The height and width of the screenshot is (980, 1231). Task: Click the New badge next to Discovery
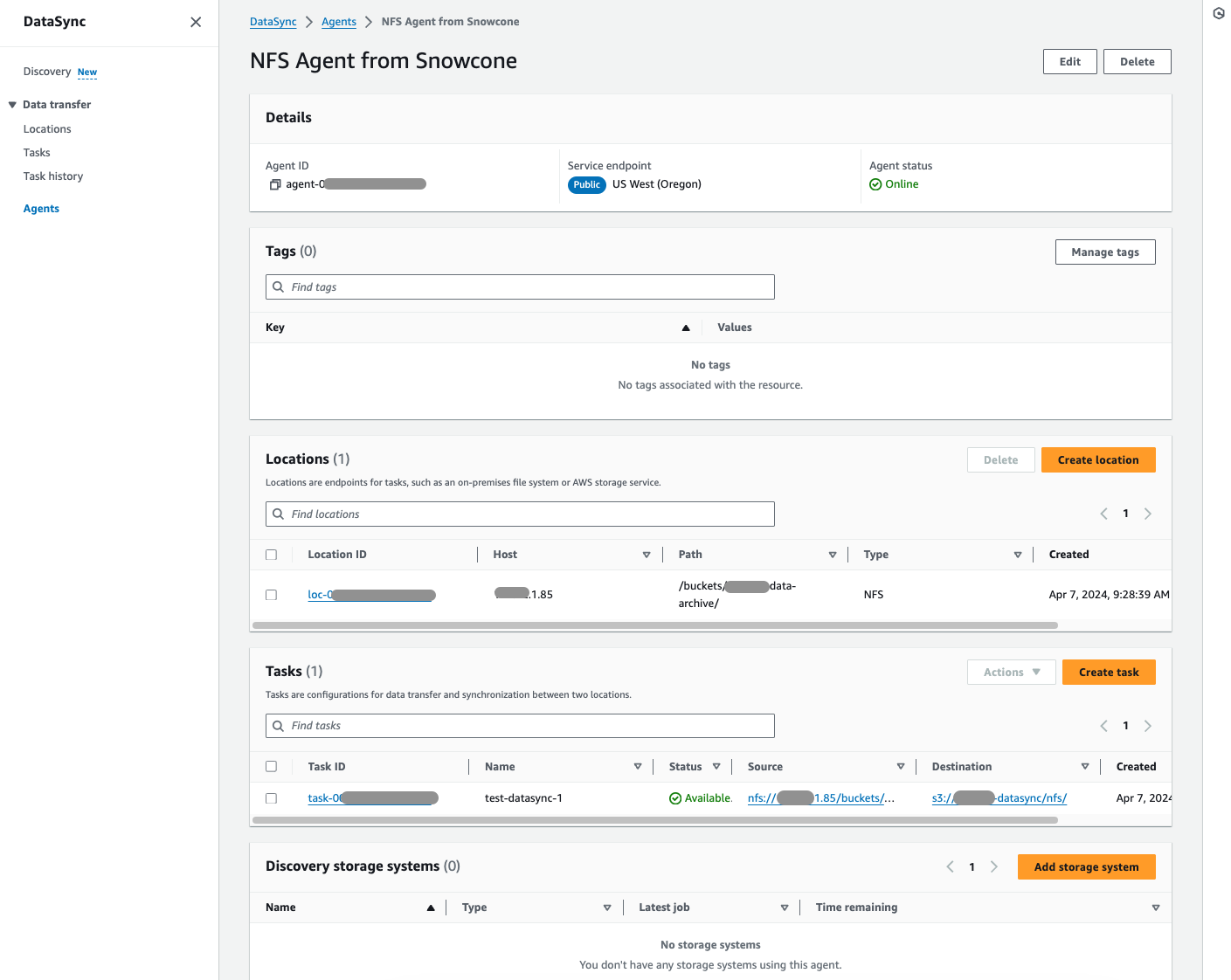(x=87, y=72)
